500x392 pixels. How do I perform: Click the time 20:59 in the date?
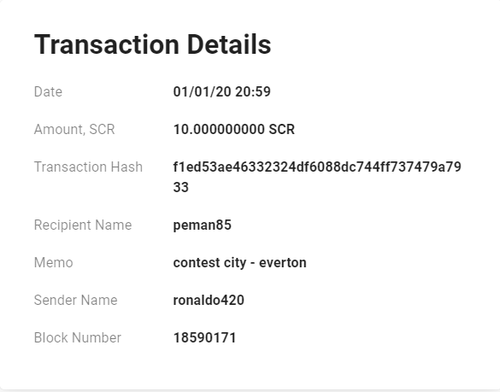(253, 92)
